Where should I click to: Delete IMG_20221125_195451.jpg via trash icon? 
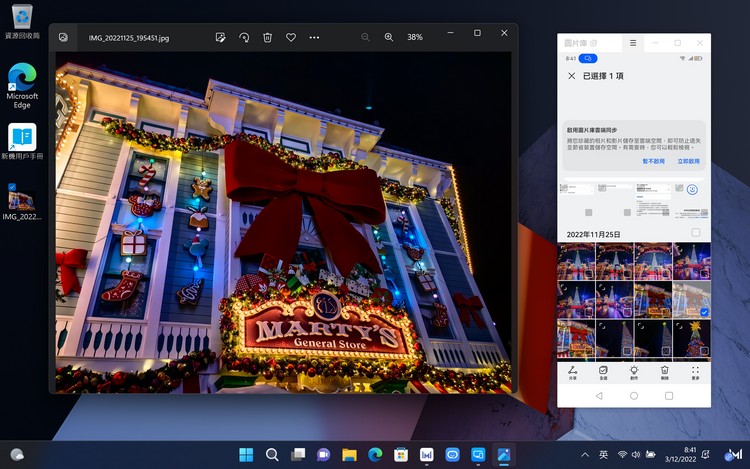coord(267,37)
